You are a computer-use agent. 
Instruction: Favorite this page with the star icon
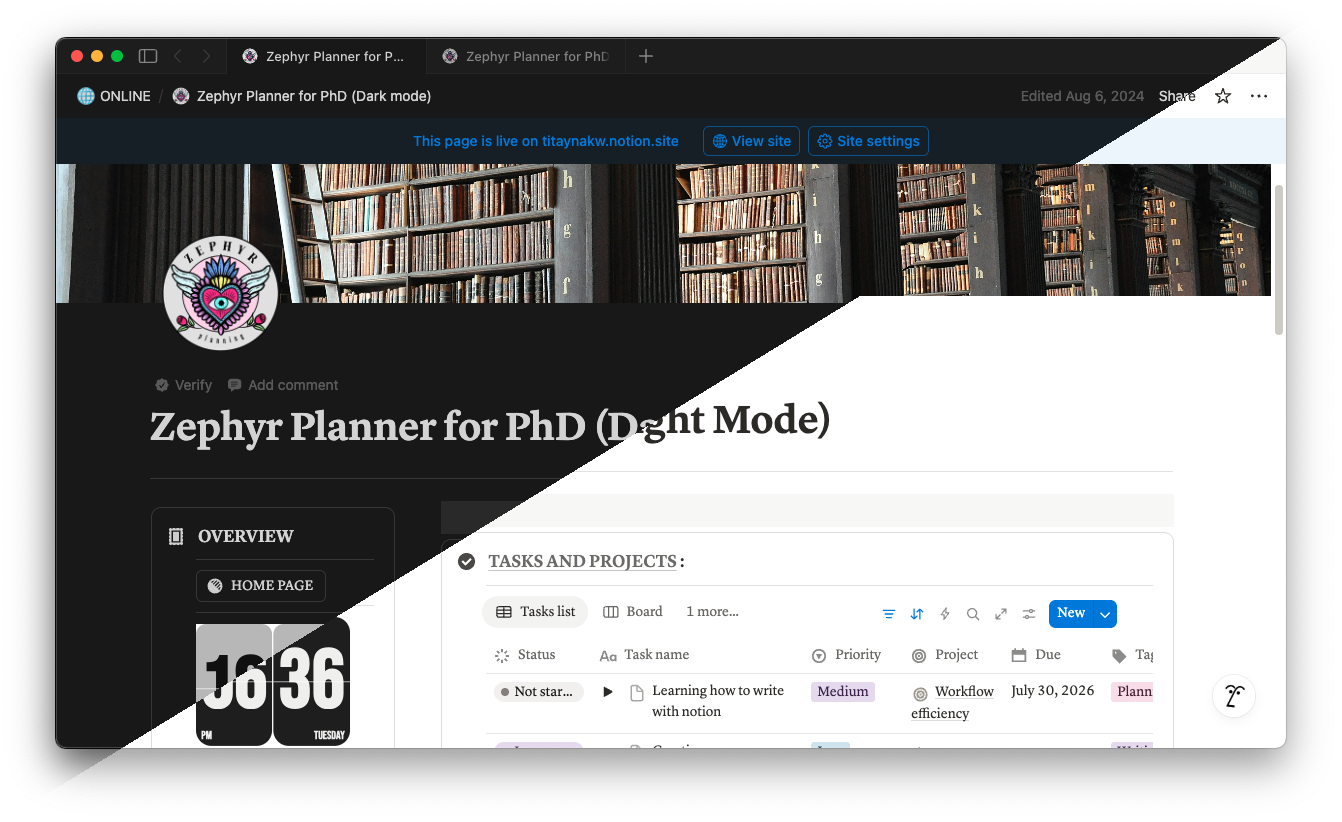point(1223,96)
